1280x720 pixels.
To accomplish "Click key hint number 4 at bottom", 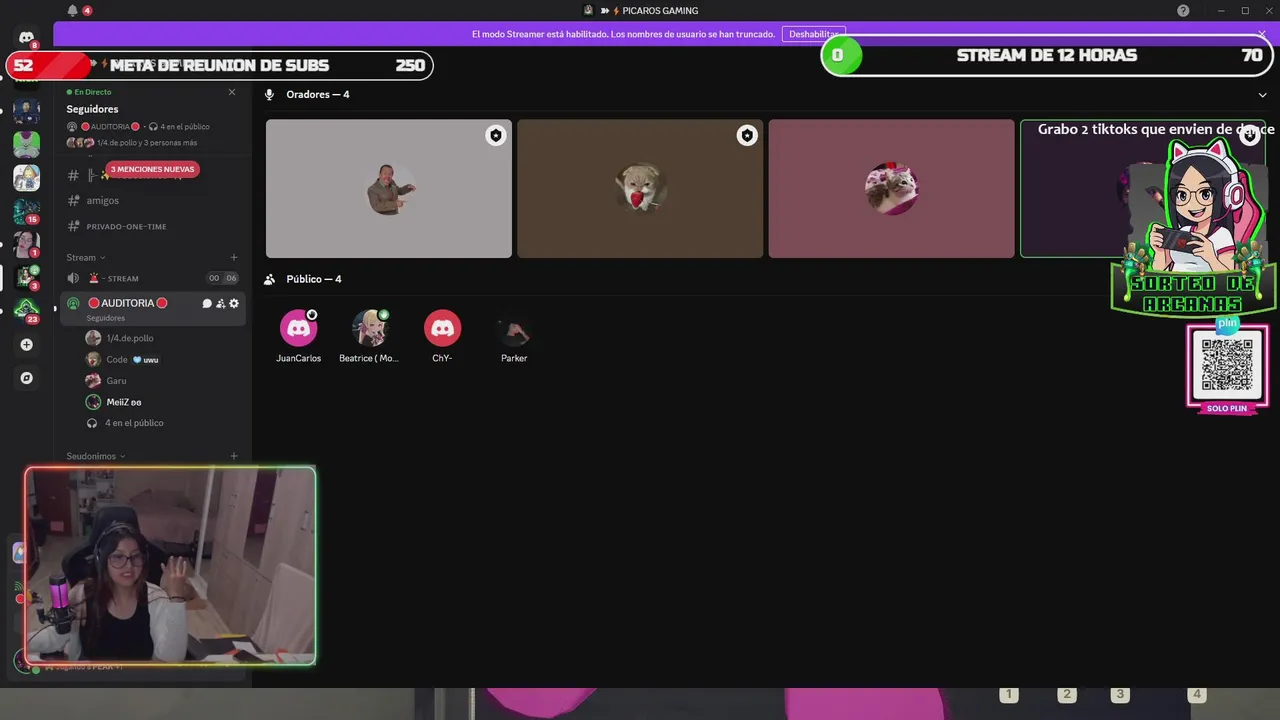I will click(1196, 694).
